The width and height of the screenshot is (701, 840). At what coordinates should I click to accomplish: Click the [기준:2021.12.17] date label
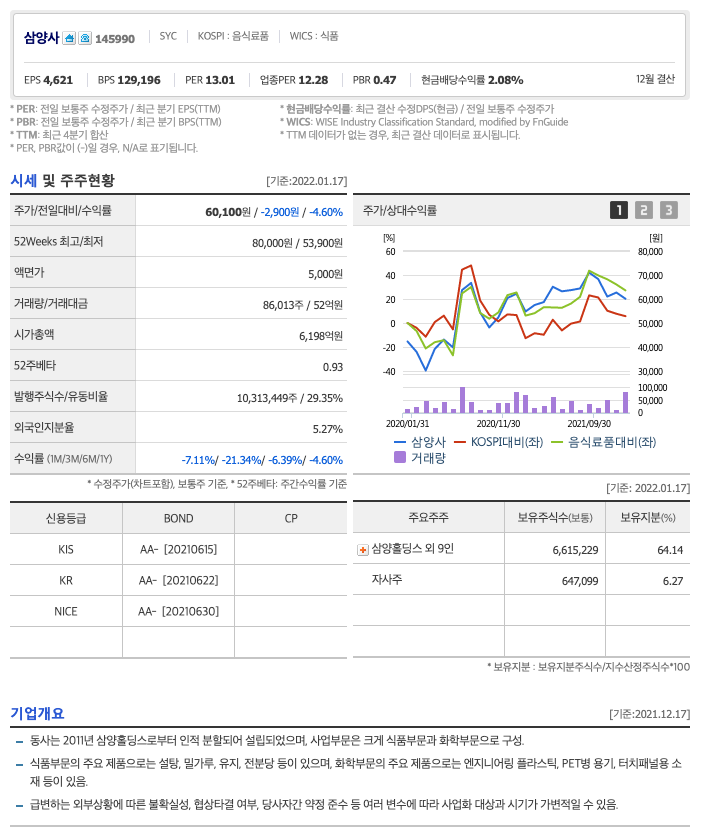(649, 714)
